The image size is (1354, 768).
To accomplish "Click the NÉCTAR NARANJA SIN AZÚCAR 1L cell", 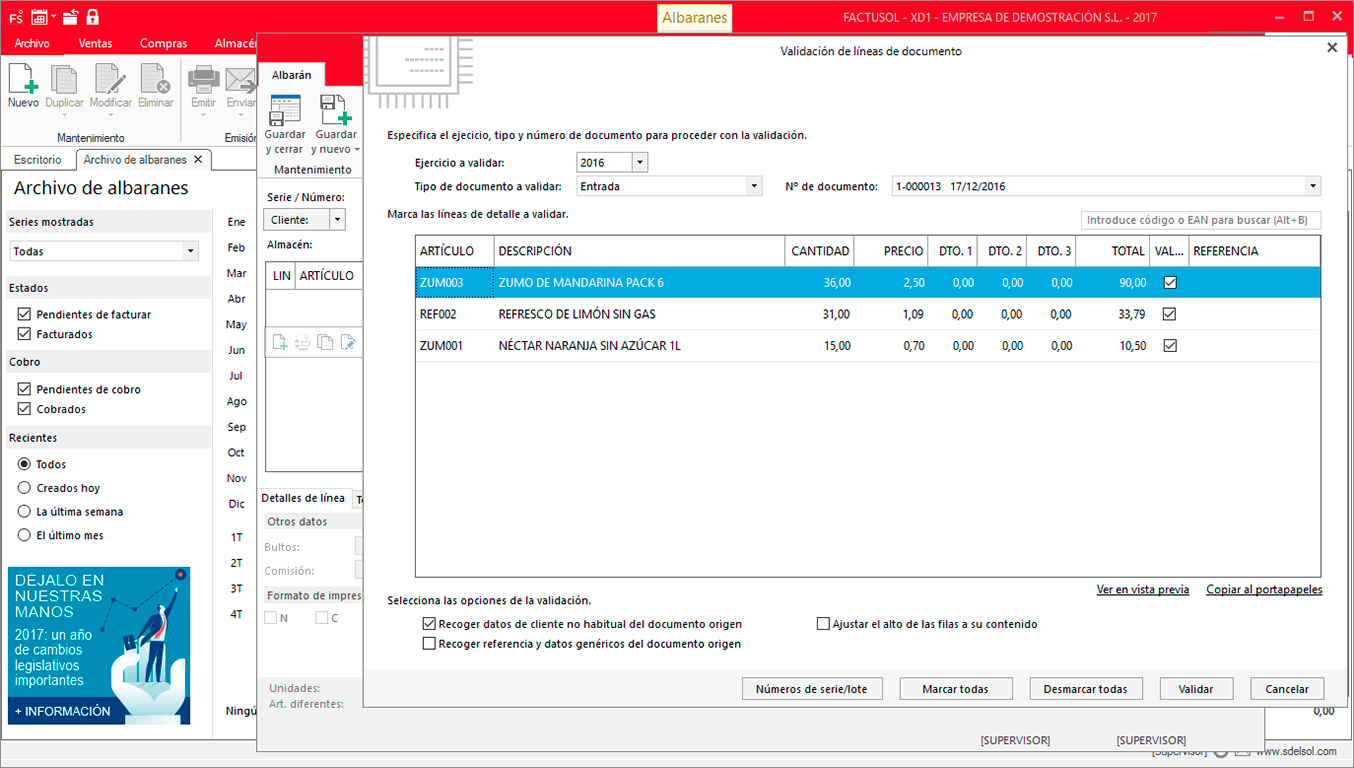I will point(639,346).
